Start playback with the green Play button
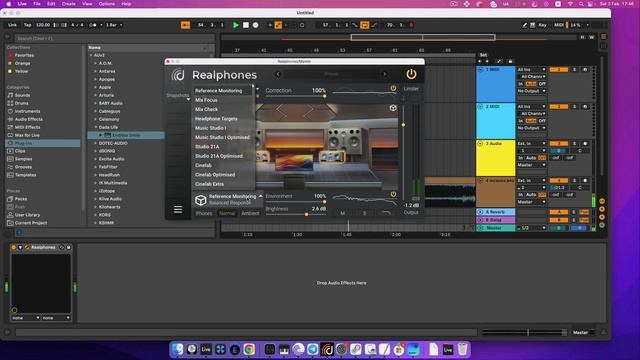The height and width of the screenshot is (360, 640). (236, 25)
